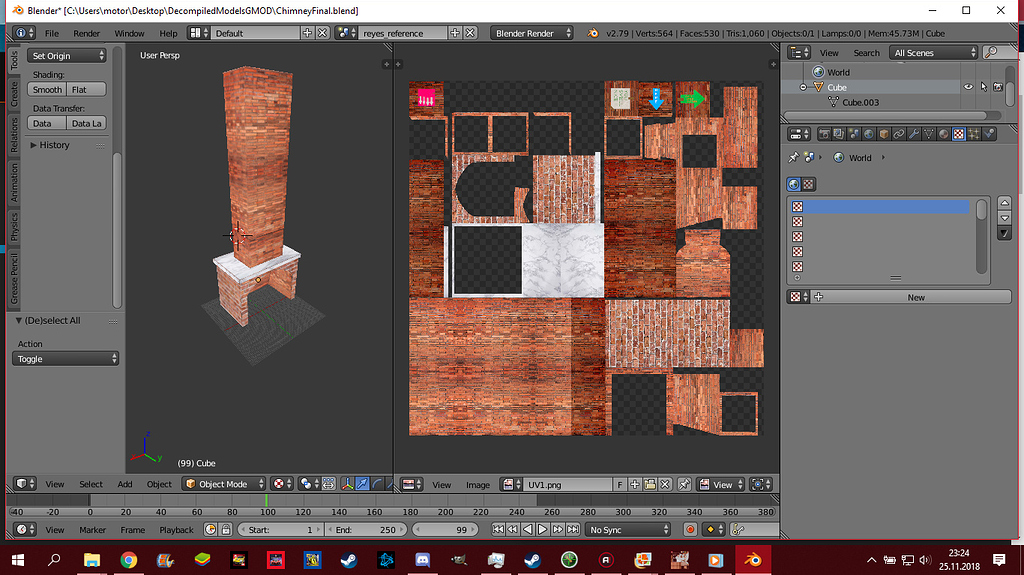Toggle selectability arrow for Cube in outliner
1024x575 pixels.
point(984,87)
